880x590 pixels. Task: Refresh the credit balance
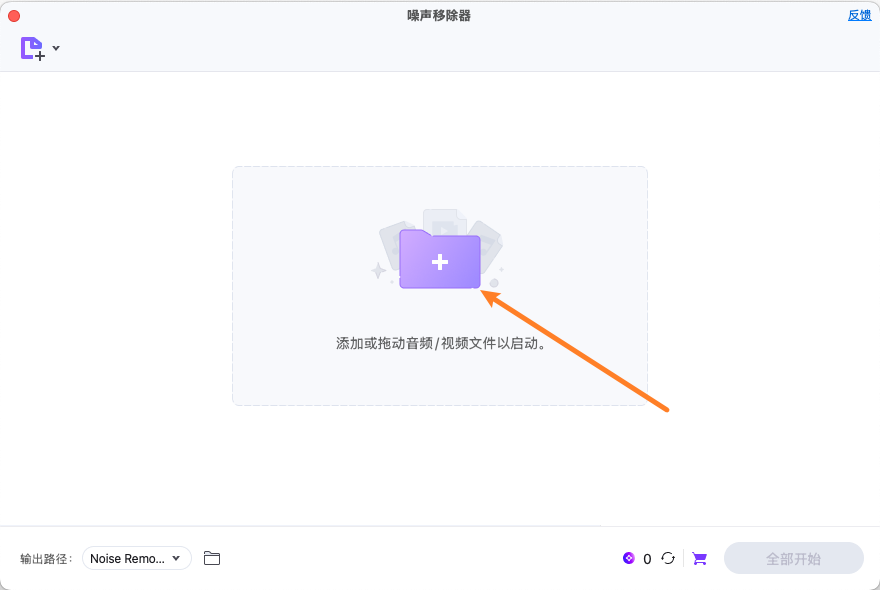[668, 558]
